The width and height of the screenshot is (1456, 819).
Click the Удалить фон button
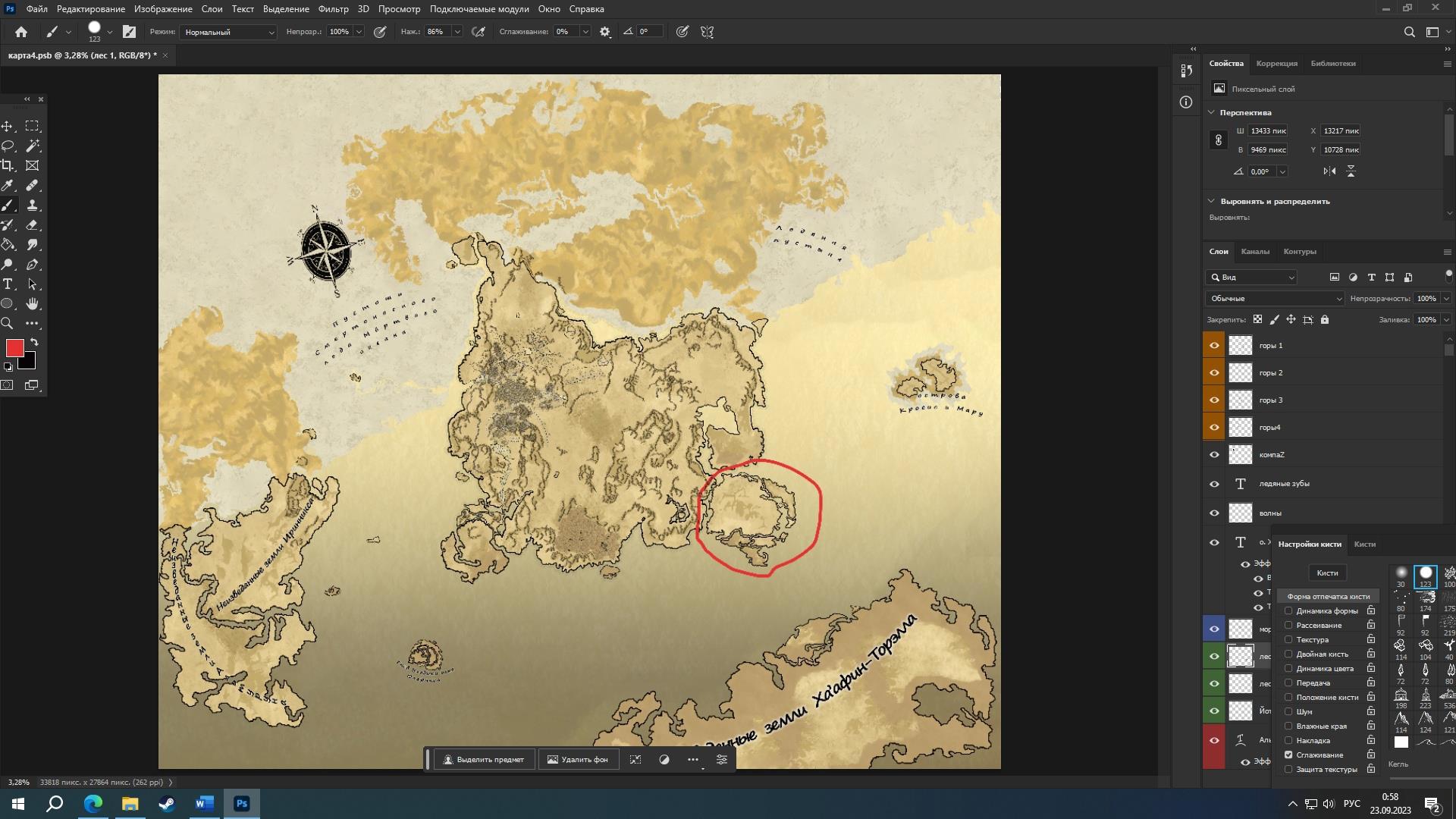(x=577, y=760)
